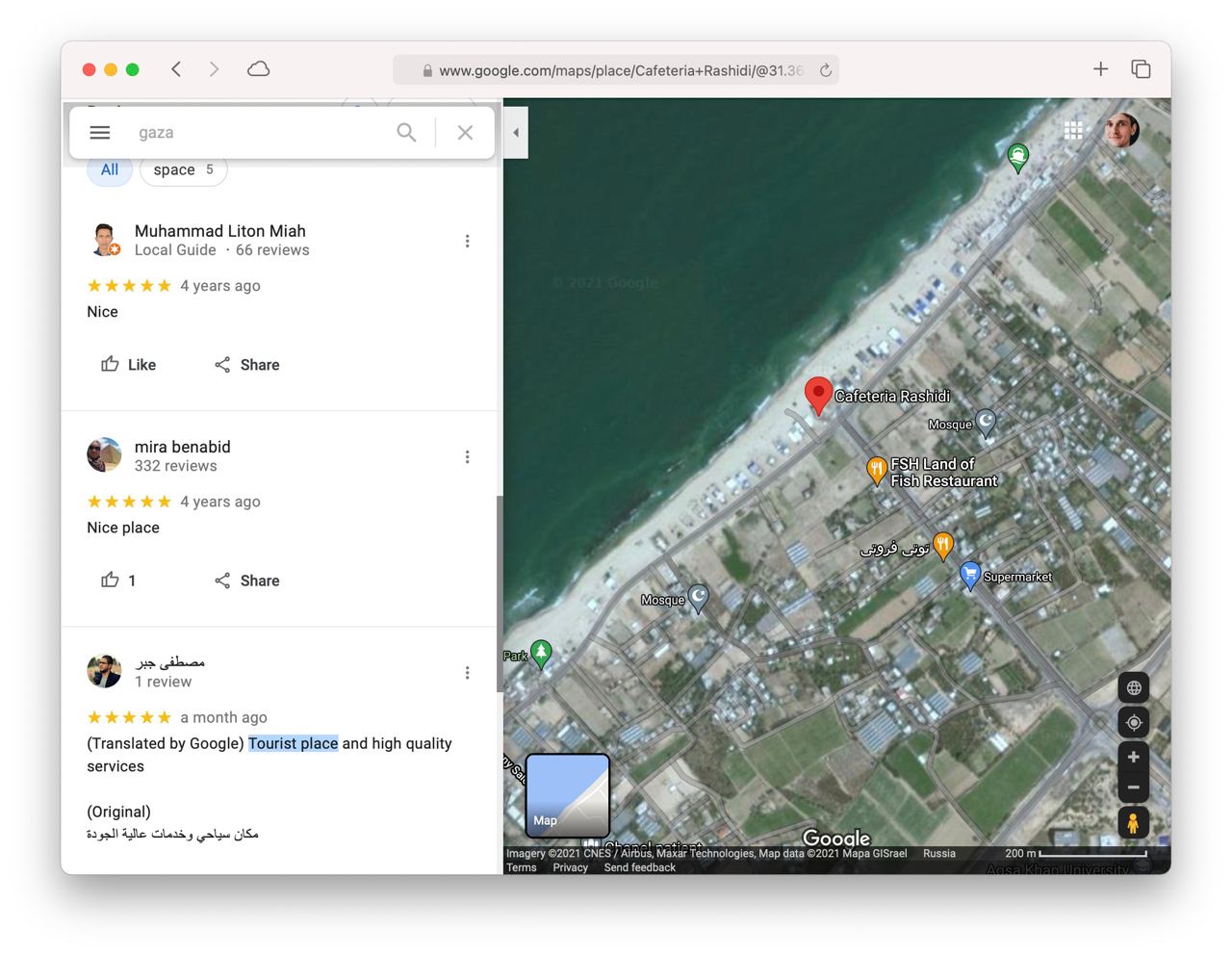Like Muhammad Liton Miah's review
Screen dimensions: 1232x955
pyautogui.click(x=129, y=365)
